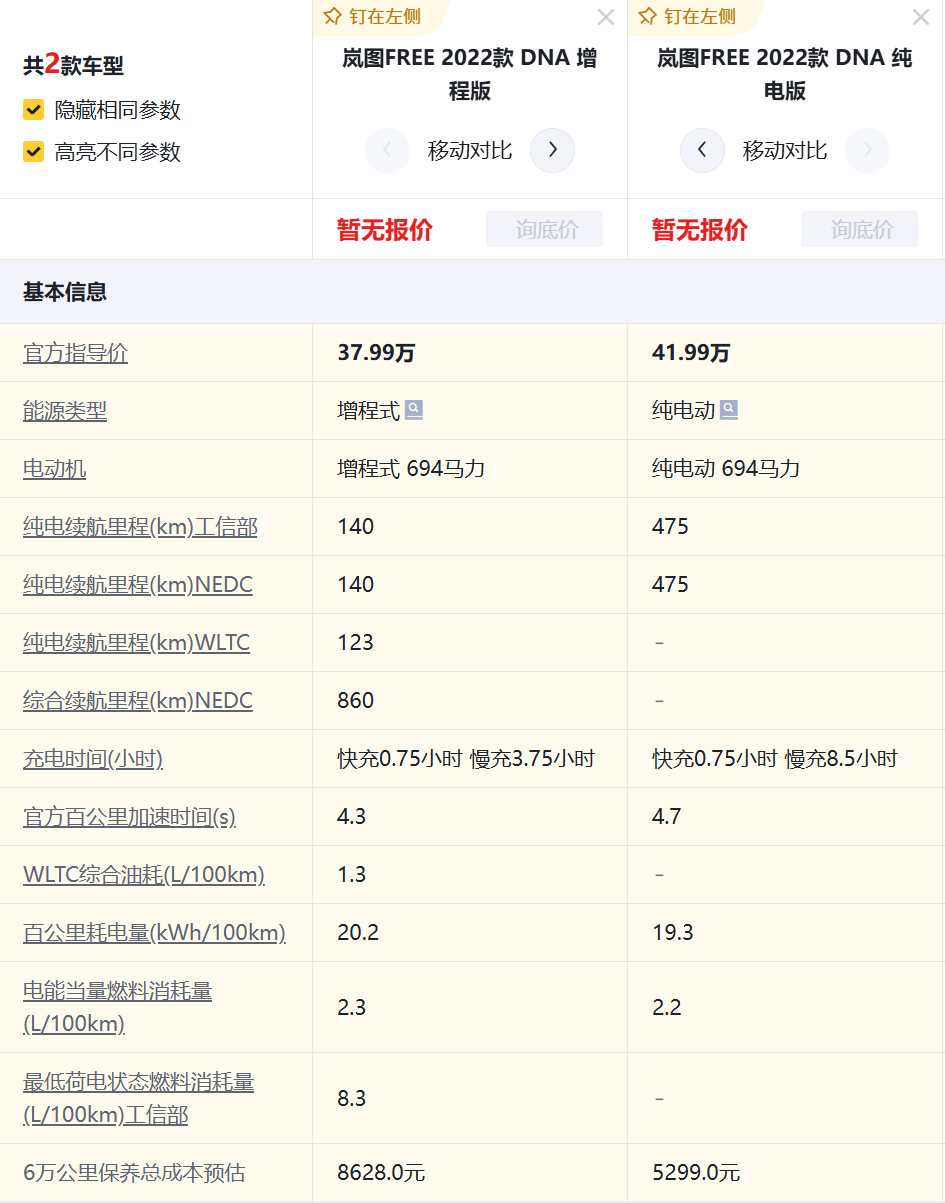This screenshot has height=1203, width=945.
Task: Pin the 纯电版 column using 钉在左侧 icon
Action: tap(686, 17)
